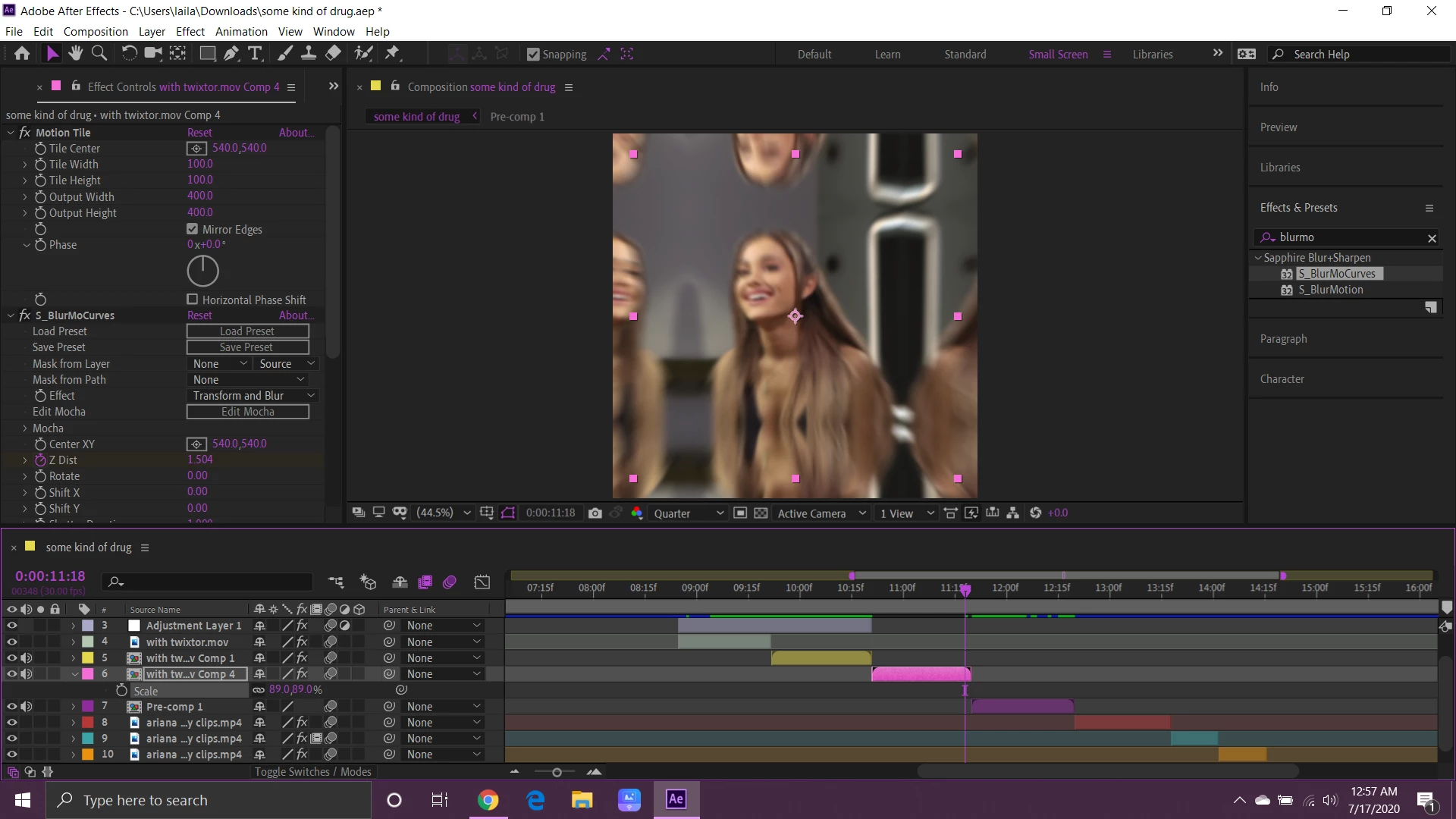Expand the Mocha property group
The image size is (1456, 819).
24,428
